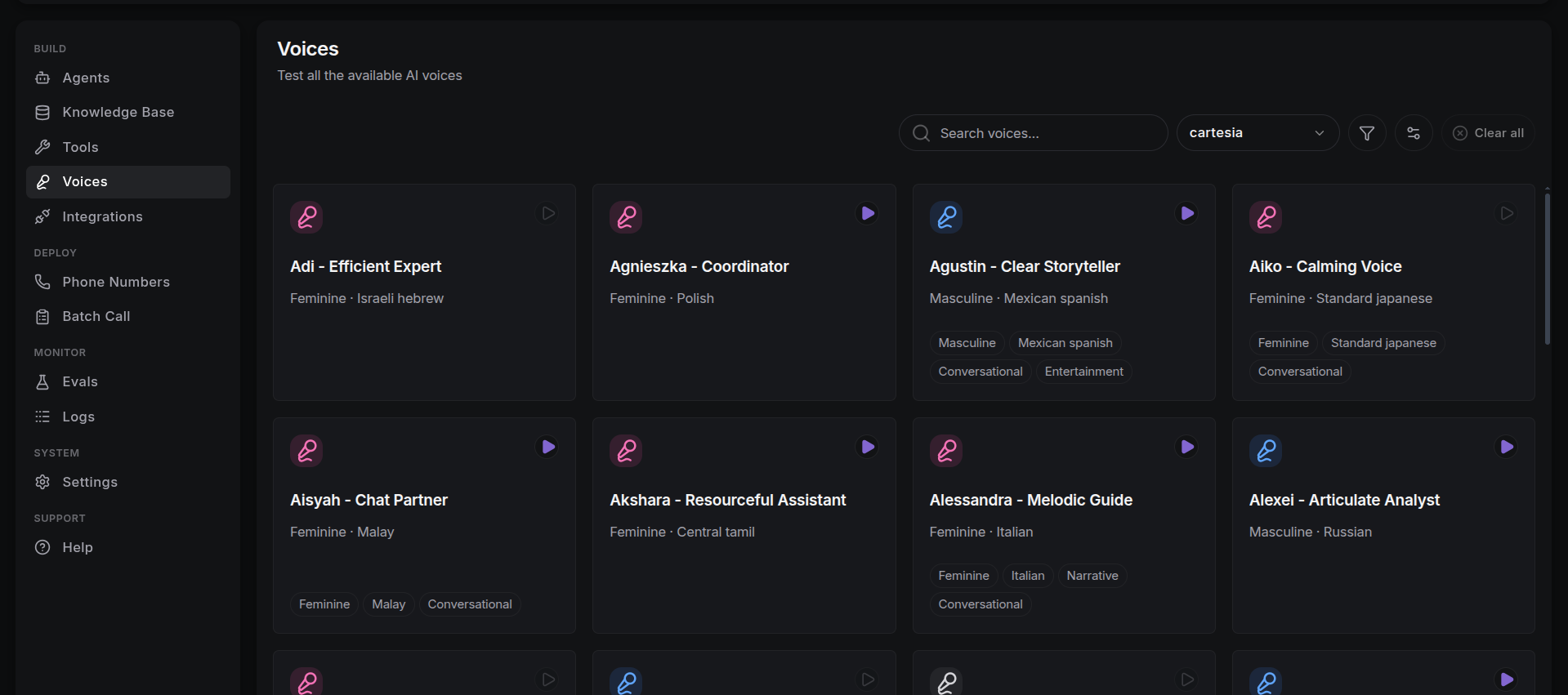Click the Feminine tag chip on Aiko card

(1283, 343)
